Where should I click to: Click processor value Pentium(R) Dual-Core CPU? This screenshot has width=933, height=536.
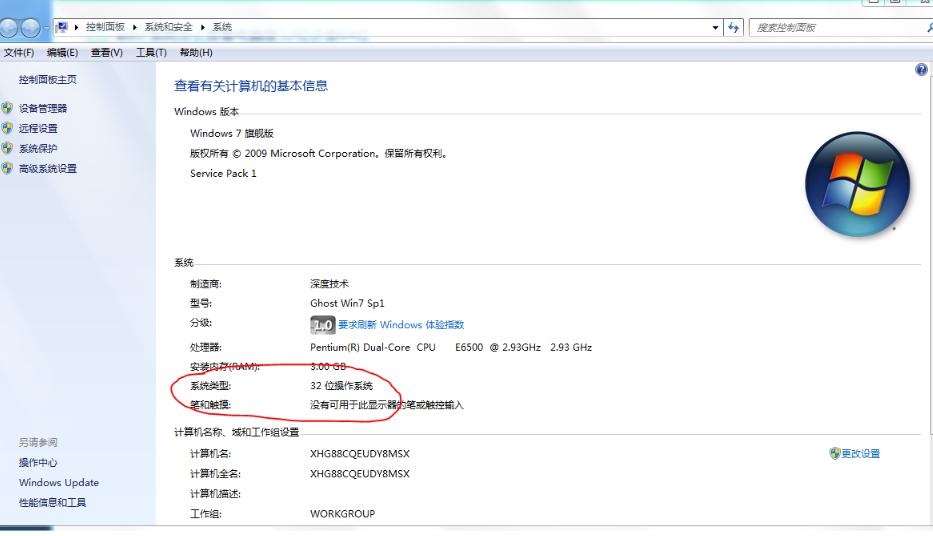point(373,347)
